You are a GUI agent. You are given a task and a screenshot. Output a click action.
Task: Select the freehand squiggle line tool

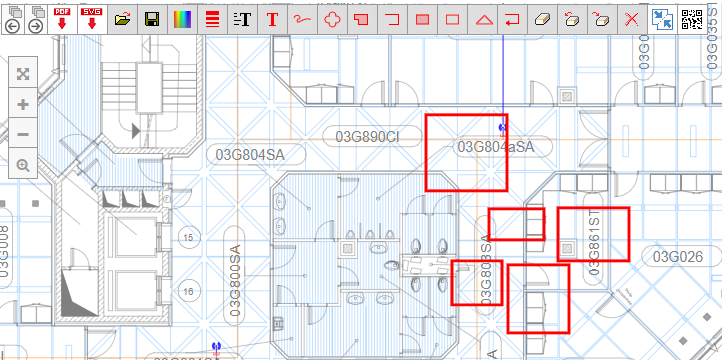pos(303,19)
